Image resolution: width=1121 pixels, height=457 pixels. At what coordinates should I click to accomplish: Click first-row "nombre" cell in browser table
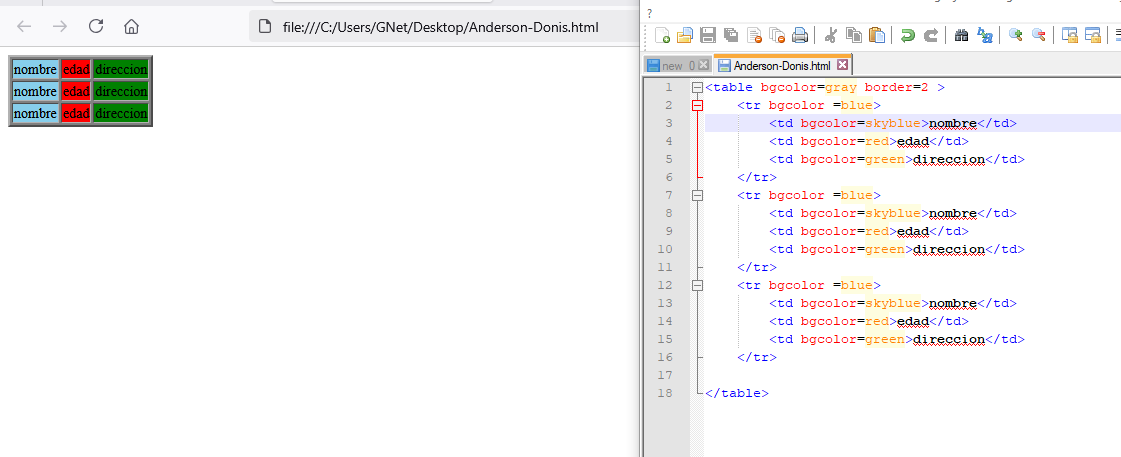[x=35, y=69]
